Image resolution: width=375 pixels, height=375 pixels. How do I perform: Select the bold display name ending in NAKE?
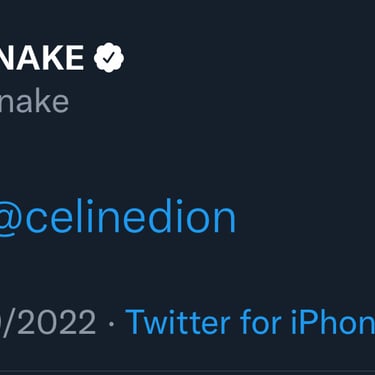(x=42, y=57)
